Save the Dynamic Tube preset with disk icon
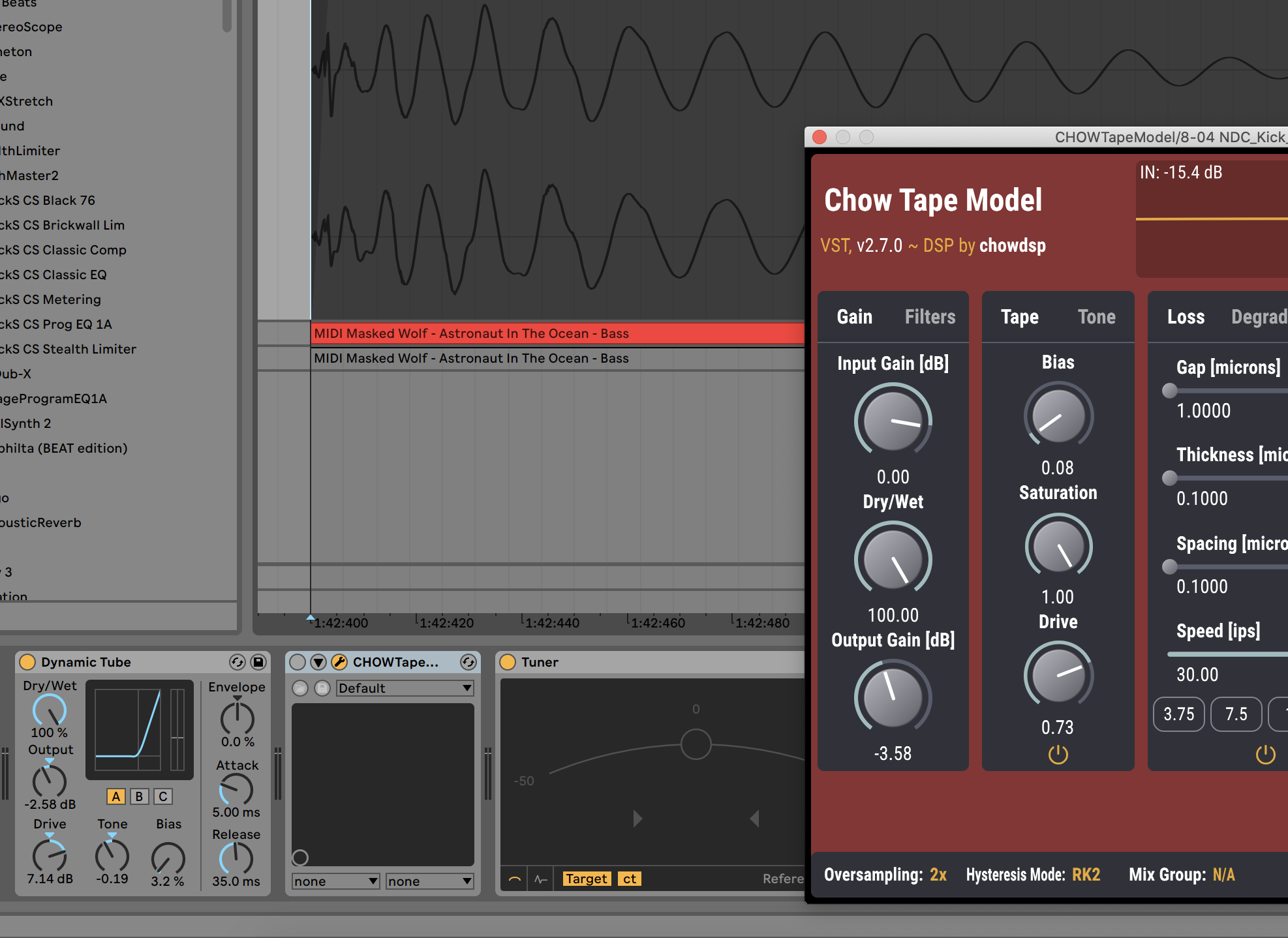 [x=258, y=662]
